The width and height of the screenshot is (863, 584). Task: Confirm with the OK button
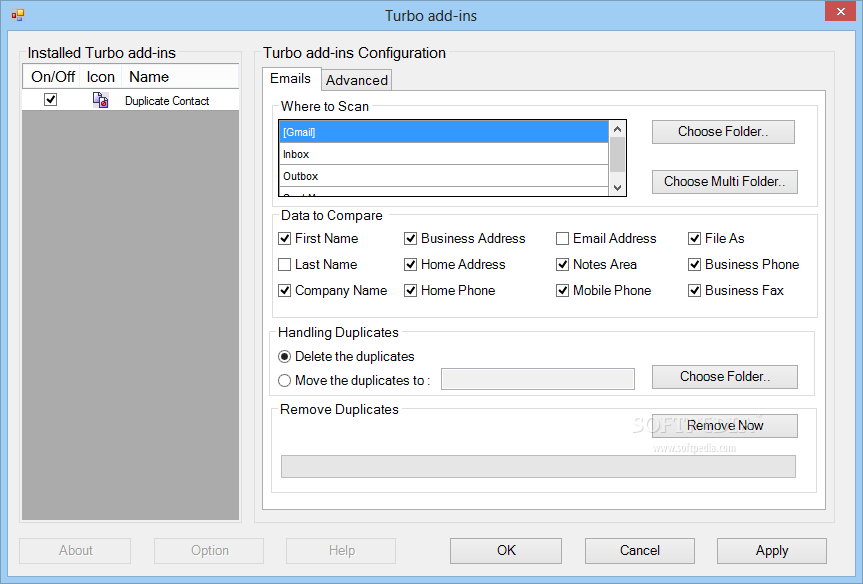coord(506,551)
